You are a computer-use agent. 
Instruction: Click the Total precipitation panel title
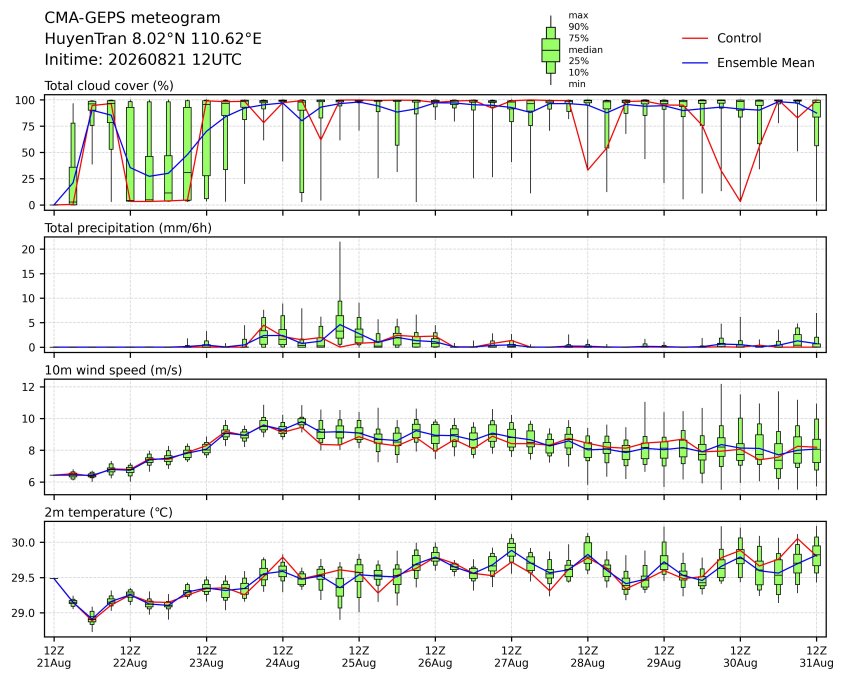click(x=128, y=228)
